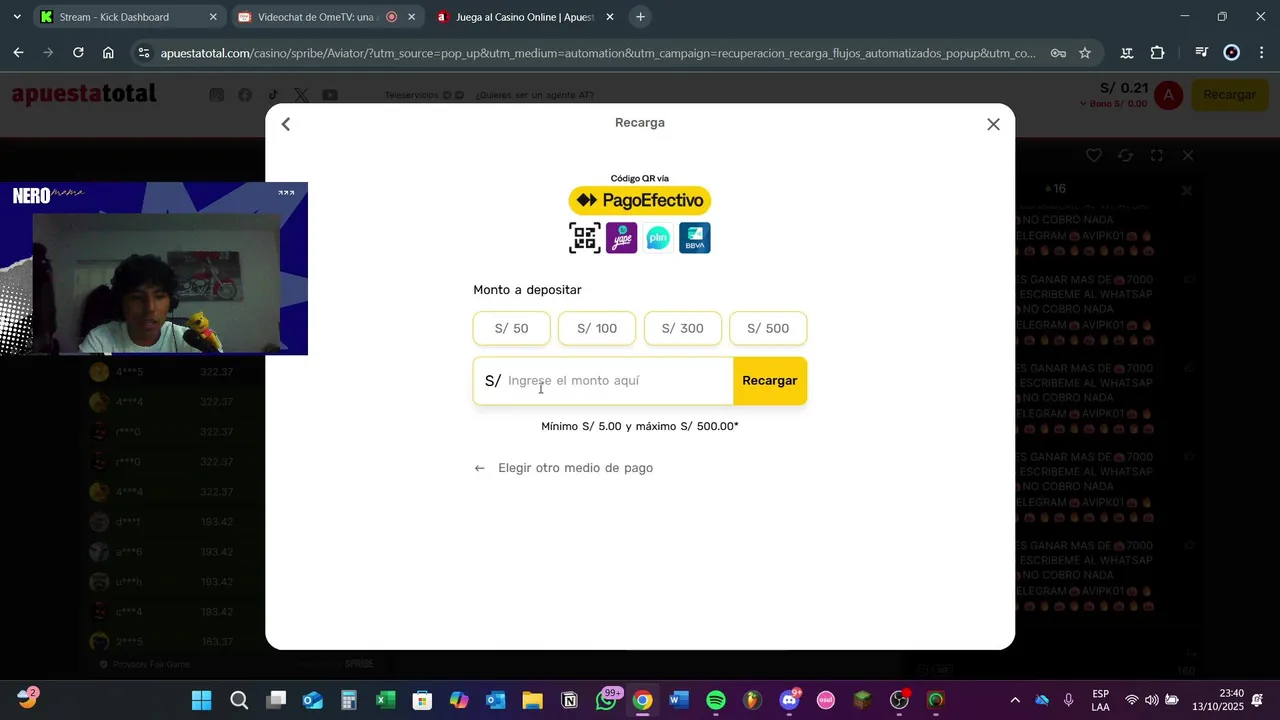Image resolution: width=1280 pixels, height=720 pixels.
Task: Open Task View on taskbar
Action: 276,700
